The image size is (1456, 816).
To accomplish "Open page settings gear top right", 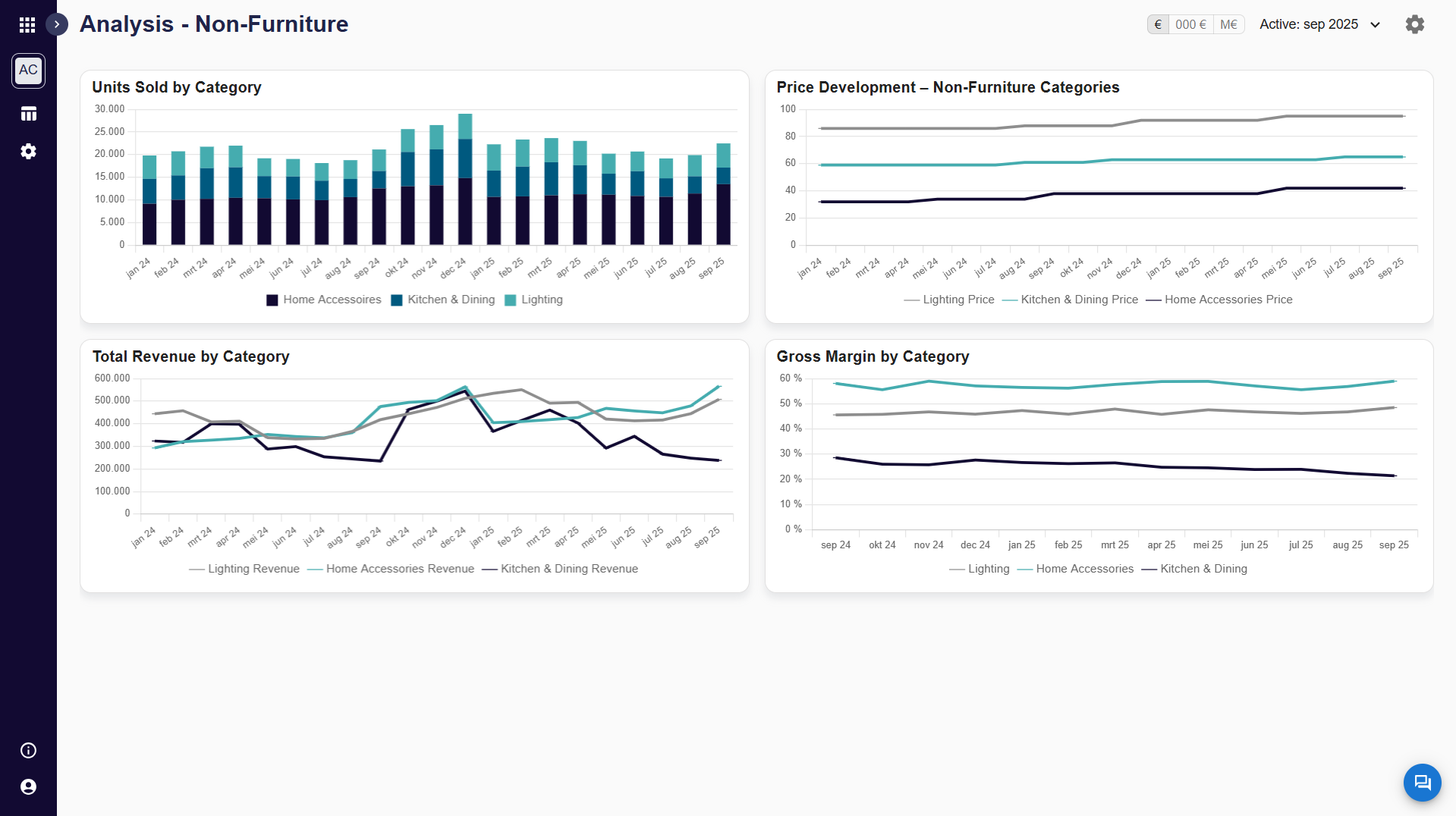I will point(1414,24).
